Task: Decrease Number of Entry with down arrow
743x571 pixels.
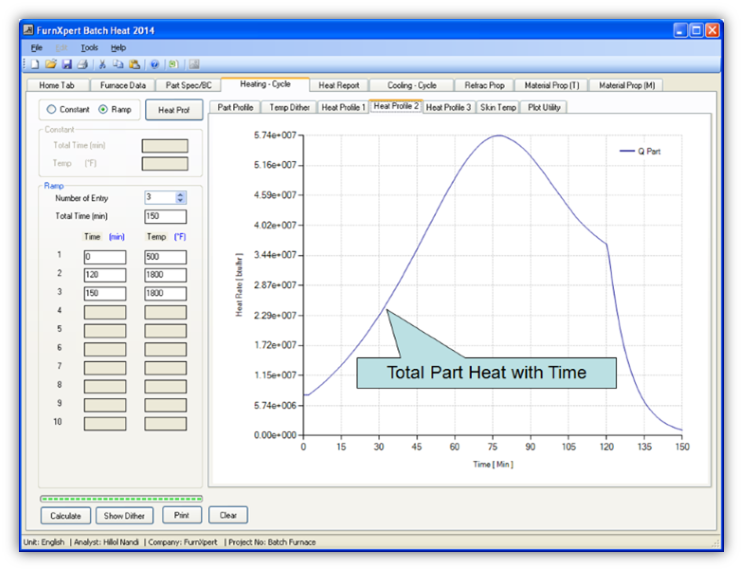Action: [180, 200]
